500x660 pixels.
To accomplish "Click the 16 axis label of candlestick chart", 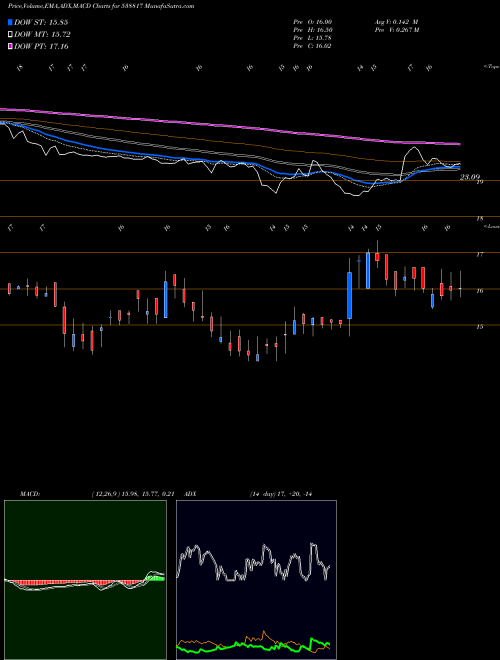I will pyautogui.click(x=480, y=290).
